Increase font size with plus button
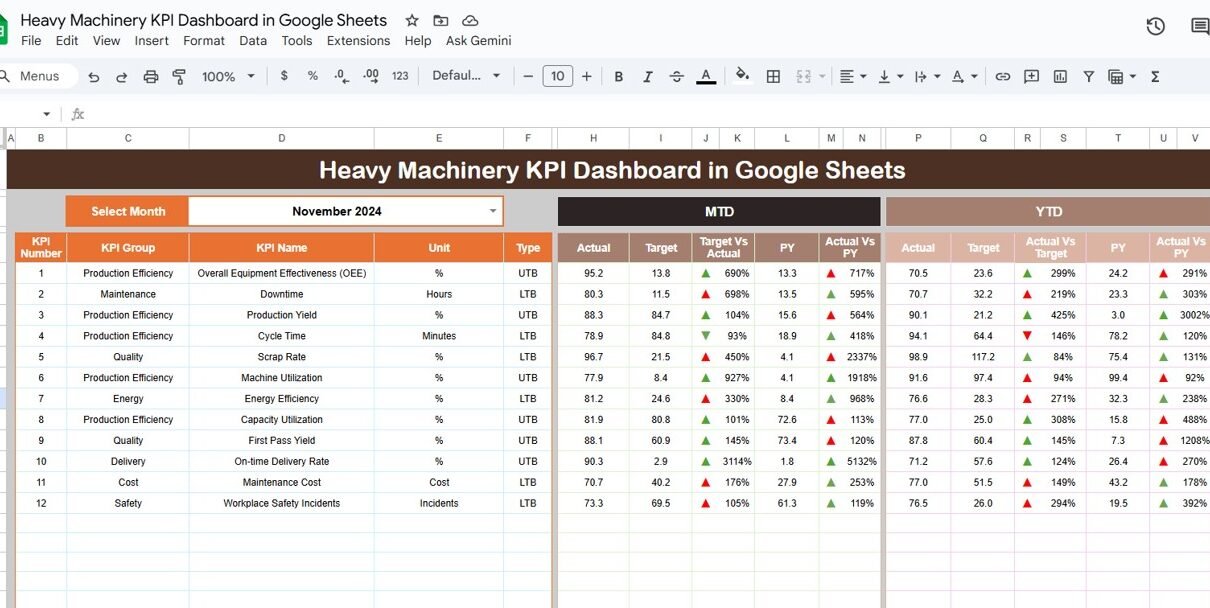The width and height of the screenshot is (1210, 608). 587,76
